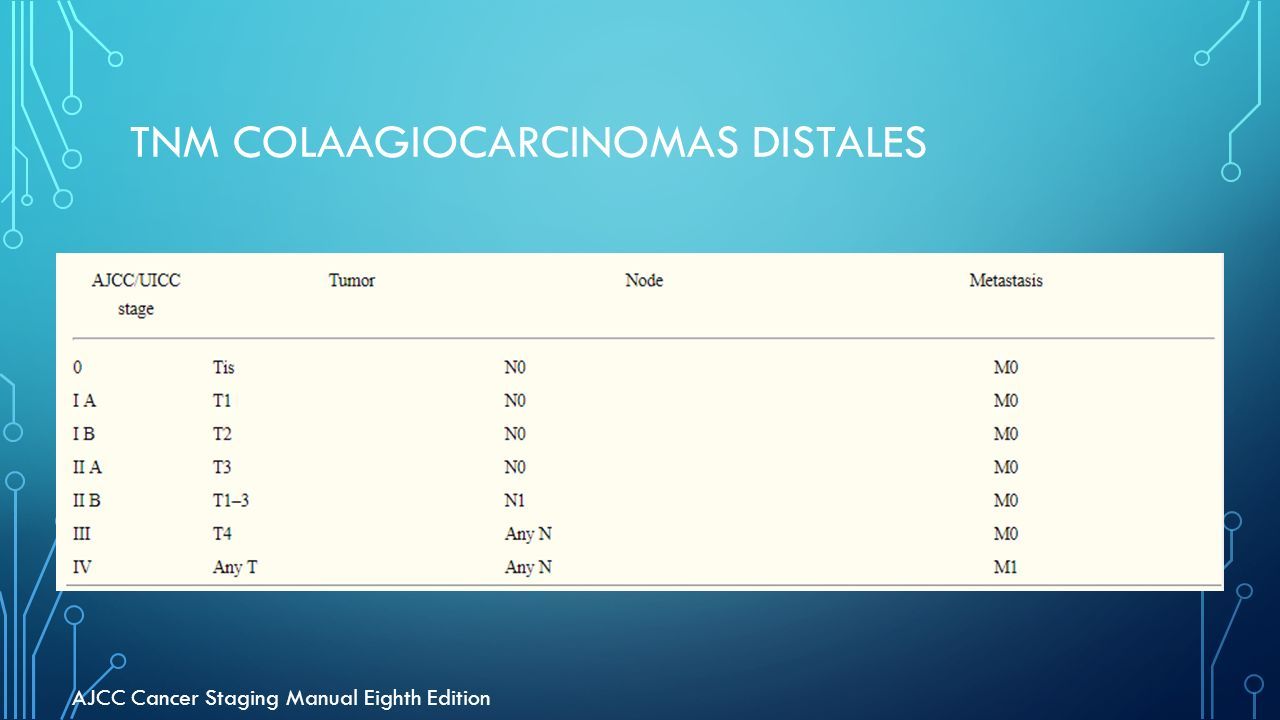Click the T1–3 tumor cell
1280x720 pixels.
231,500
